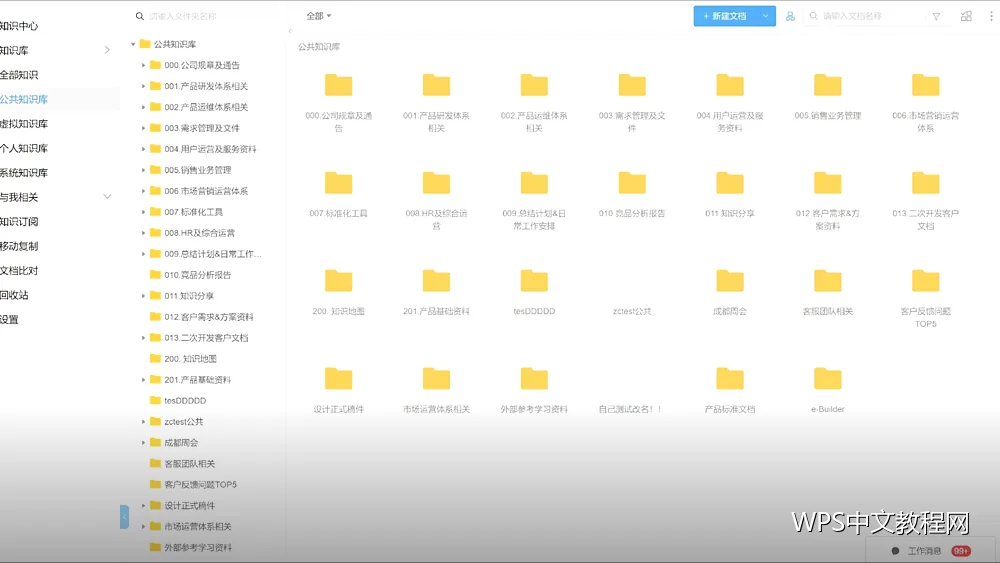
Task: Open 文档比对 in sidebar
Action: [x=19, y=270]
